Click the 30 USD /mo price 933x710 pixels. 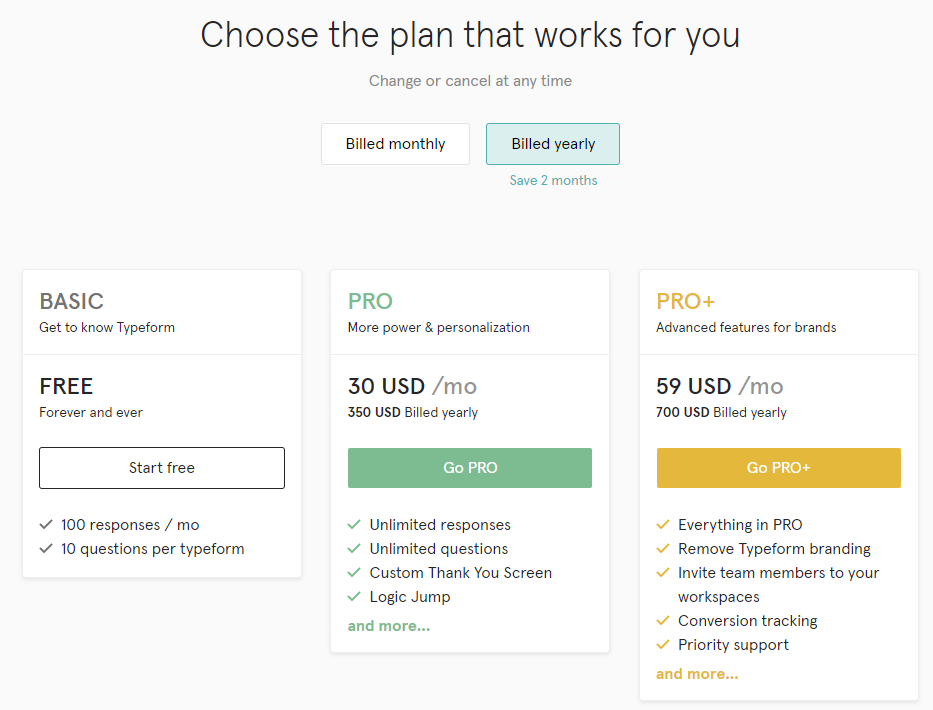tap(412, 386)
